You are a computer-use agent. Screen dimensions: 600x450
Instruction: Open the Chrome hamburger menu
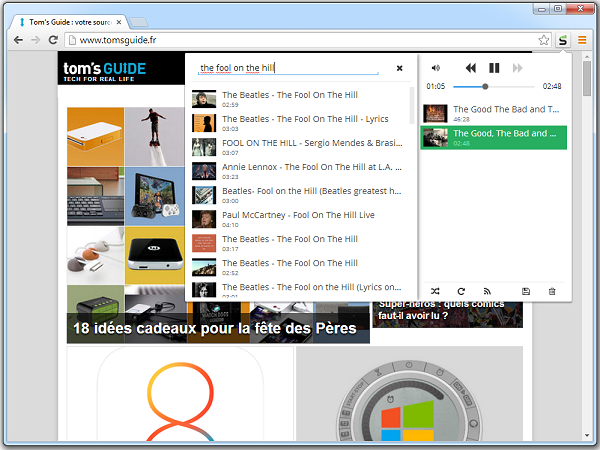pos(582,40)
